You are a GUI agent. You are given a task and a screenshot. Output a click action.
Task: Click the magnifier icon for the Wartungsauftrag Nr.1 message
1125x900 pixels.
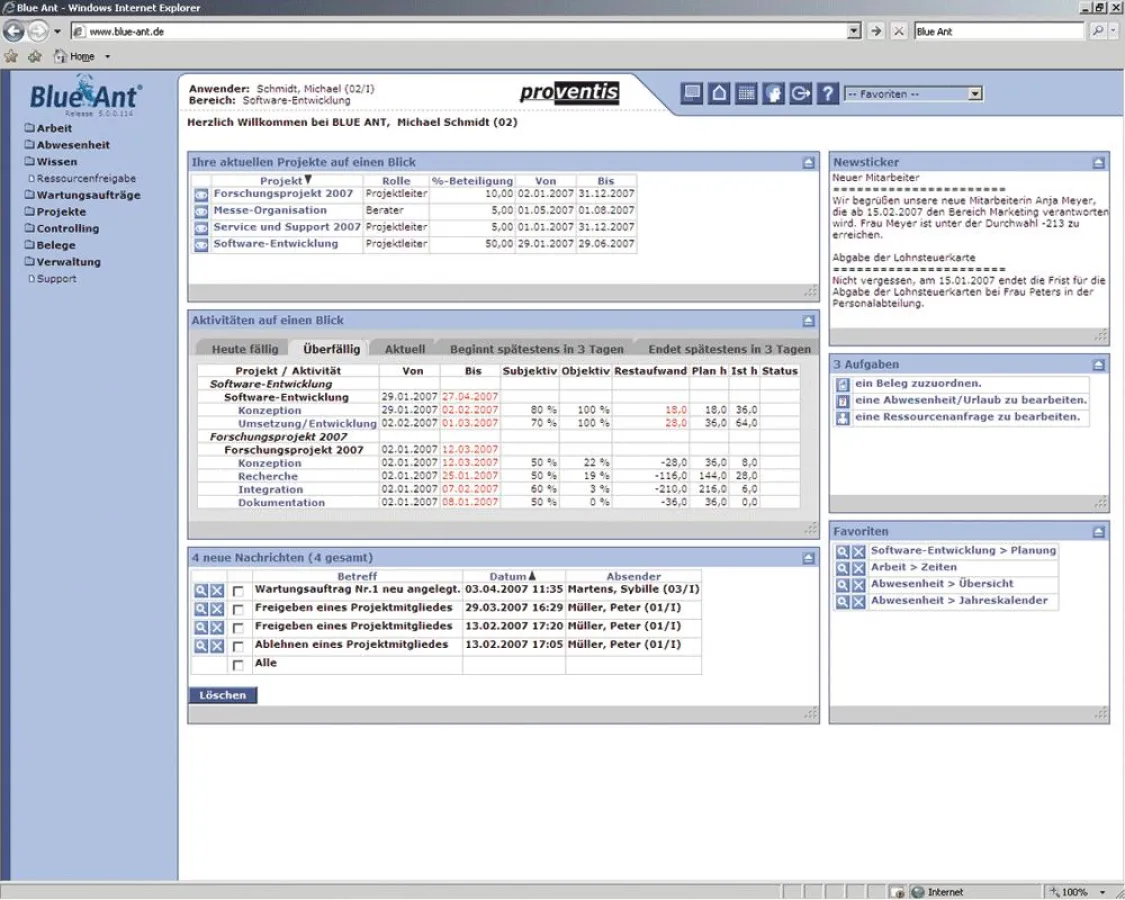pos(200,591)
